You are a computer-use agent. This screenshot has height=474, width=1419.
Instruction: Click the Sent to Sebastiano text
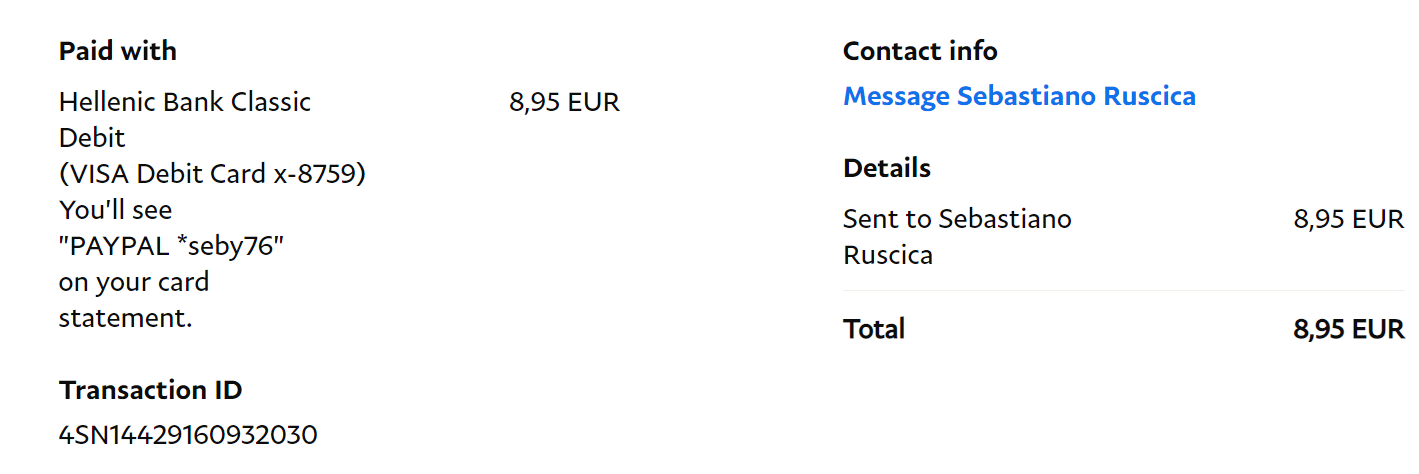click(x=957, y=219)
